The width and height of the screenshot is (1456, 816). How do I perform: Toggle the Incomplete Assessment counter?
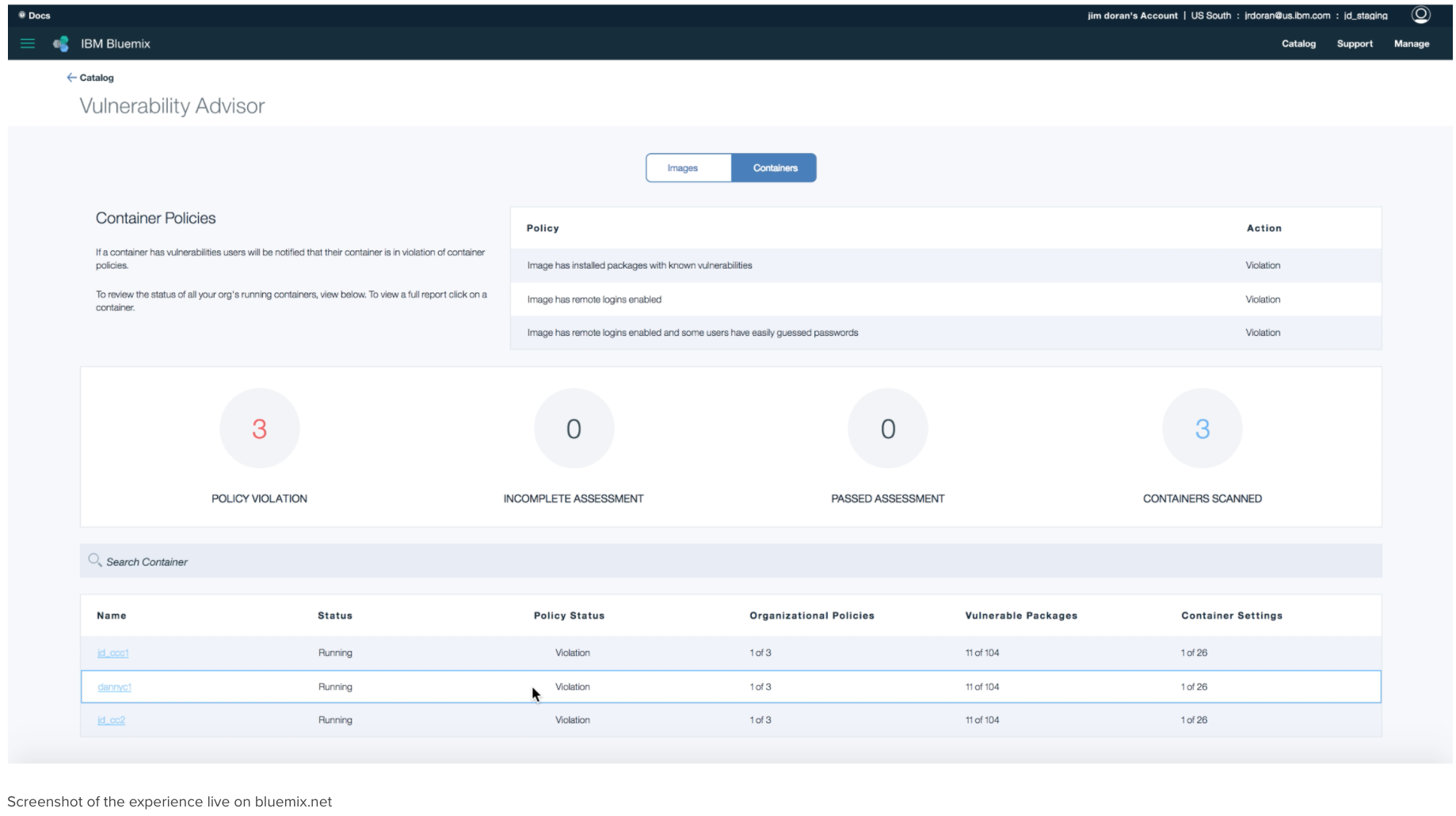pyautogui.click(x=574, y=428)
